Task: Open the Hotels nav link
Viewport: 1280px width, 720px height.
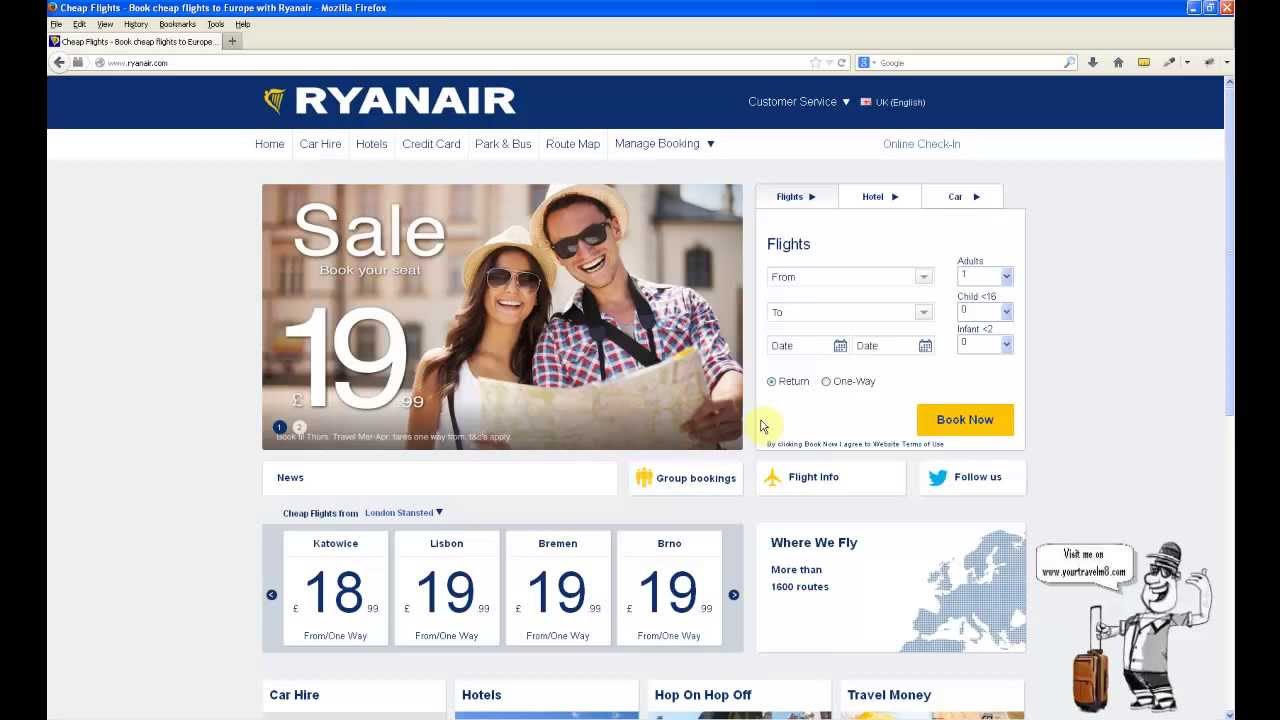Action: 371,144
